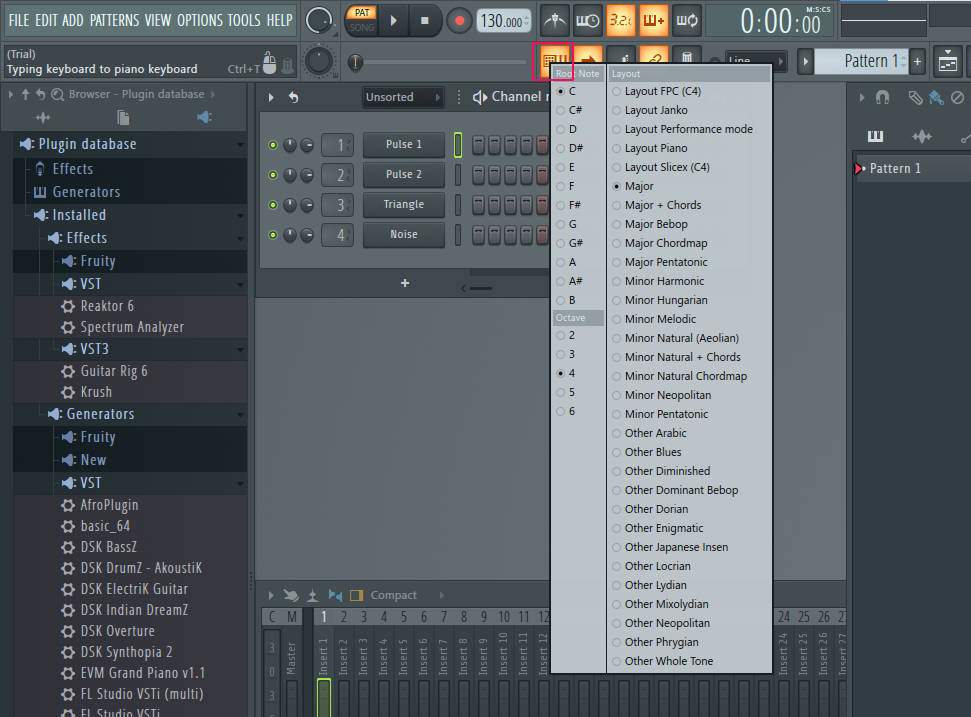Toggle PAT/SONG mode switch
The width and height of the screenshot is (971, 717).
[x=362, y=20]
